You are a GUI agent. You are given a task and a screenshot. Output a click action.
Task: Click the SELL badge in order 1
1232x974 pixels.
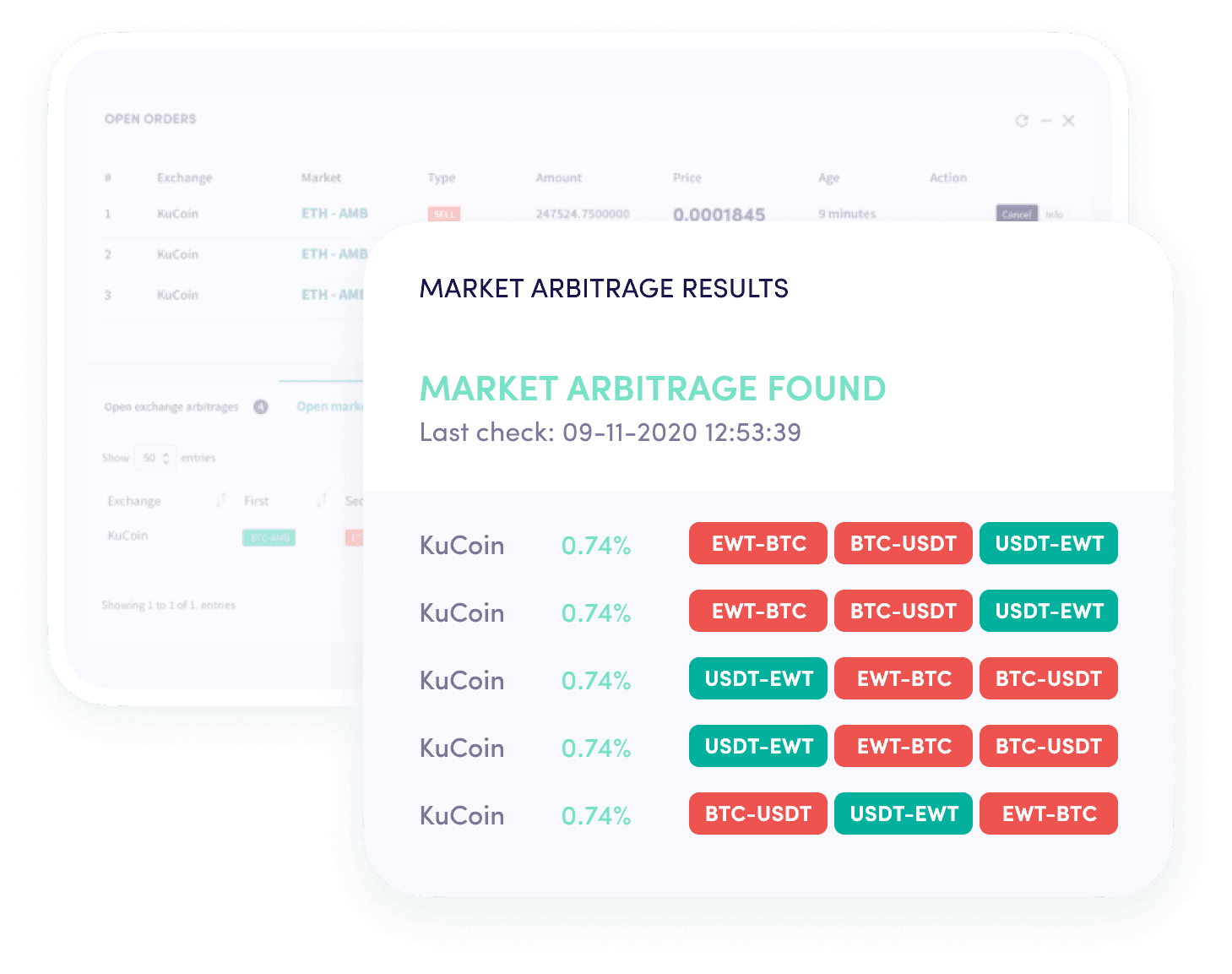(x=444, y=214)
